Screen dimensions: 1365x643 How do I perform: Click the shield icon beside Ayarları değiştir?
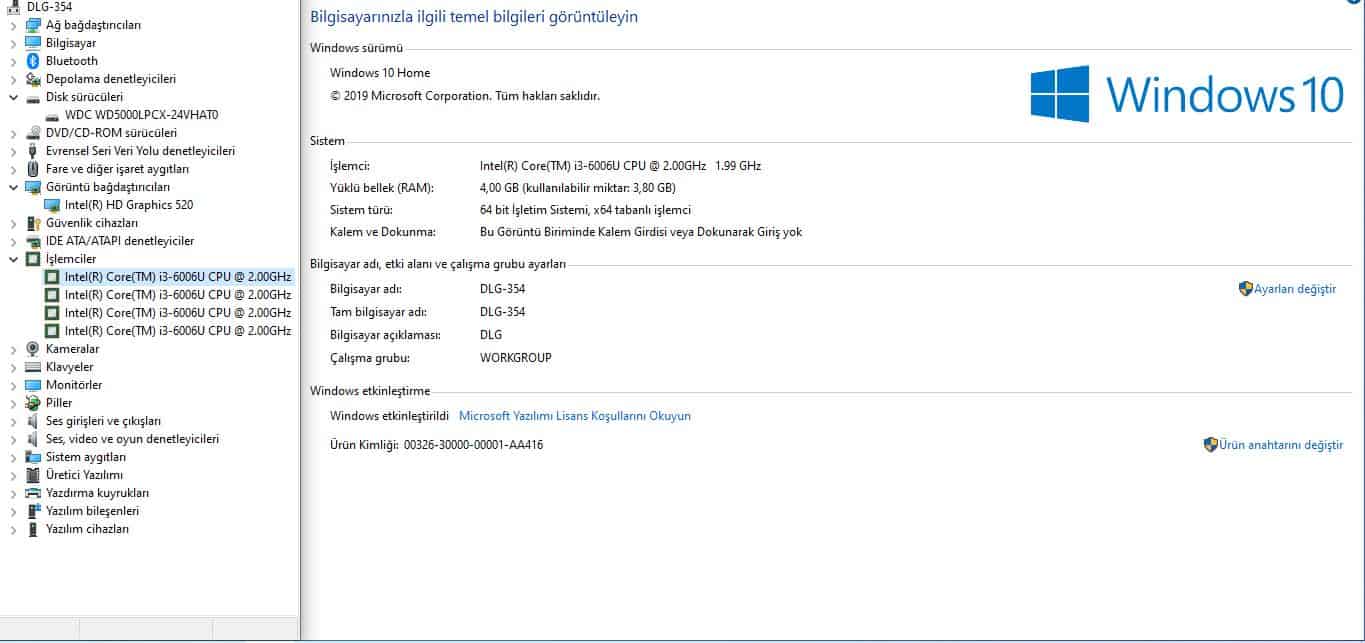pyautogui.click(x=1246, y=289)
